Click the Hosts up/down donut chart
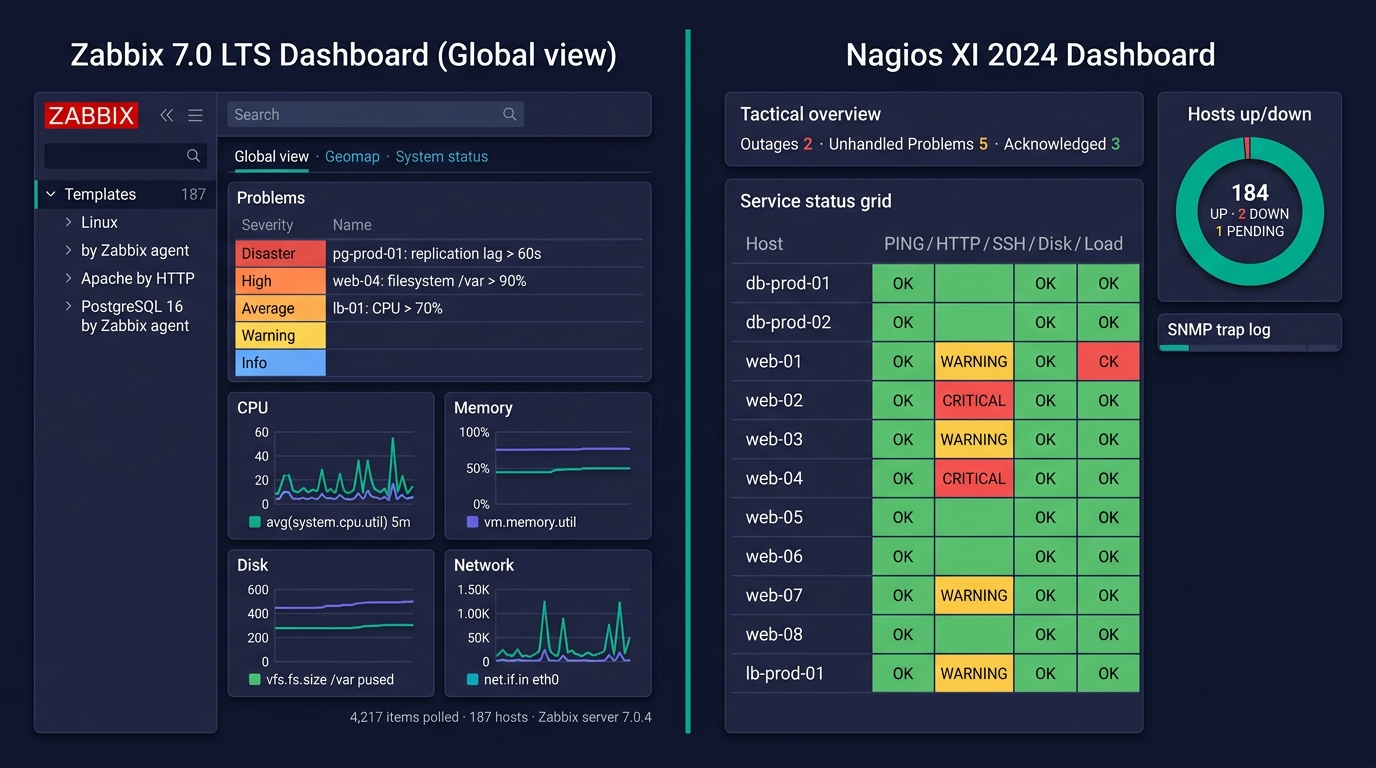Viewport: 1376px width, 768px height. click(x=1250, y=212)
